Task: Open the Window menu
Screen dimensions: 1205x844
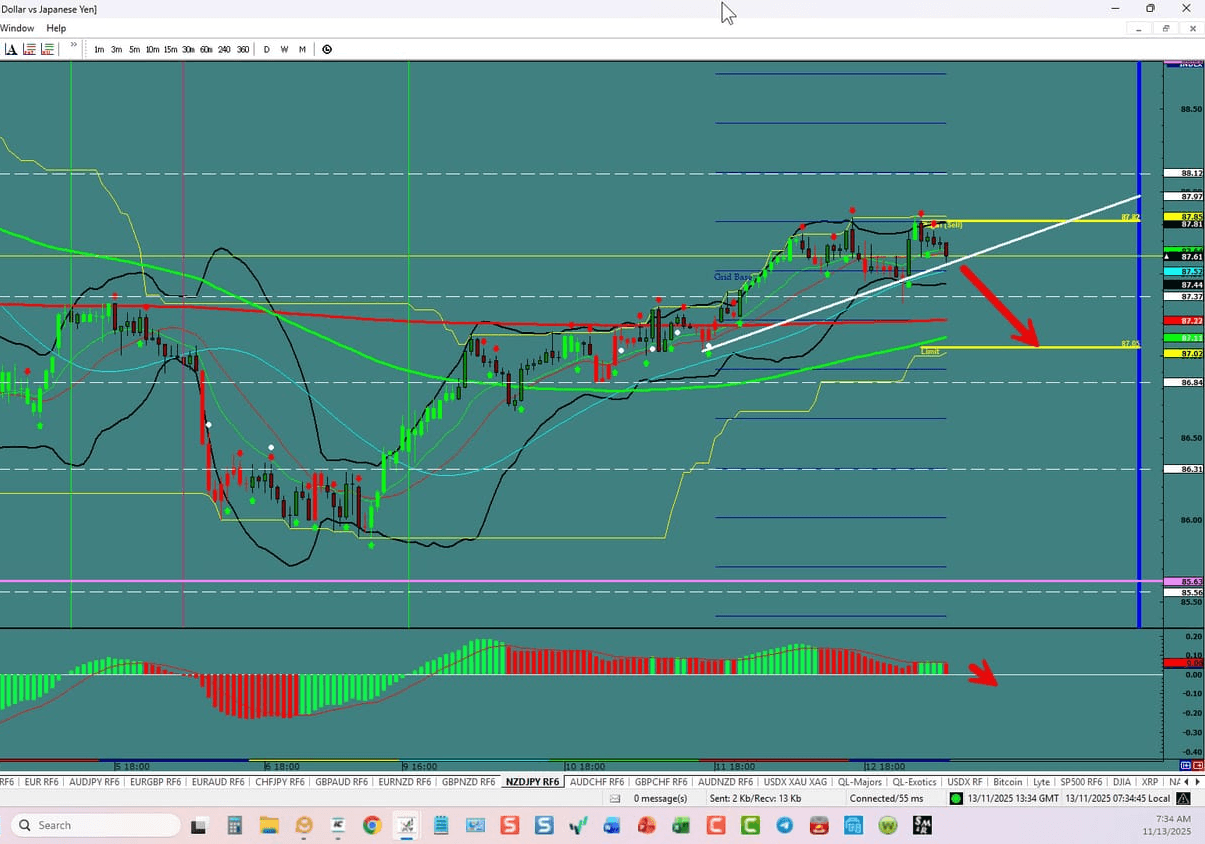Action: click(17, 28)
